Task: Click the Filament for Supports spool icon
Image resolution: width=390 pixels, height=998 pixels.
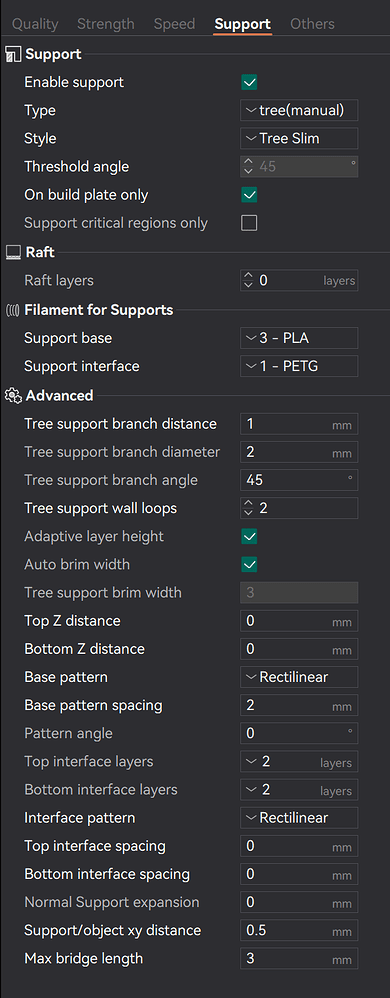Action: [x=13, y=311]
